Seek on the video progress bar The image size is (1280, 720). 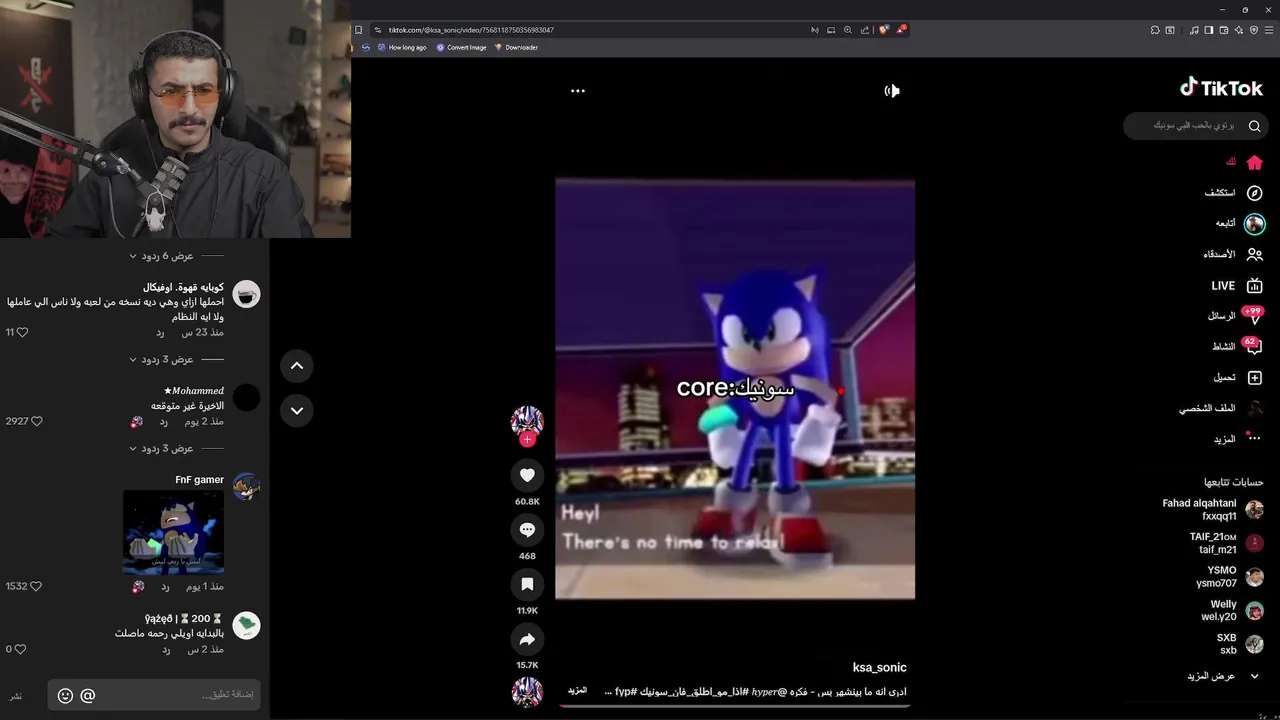coord(735,705)
